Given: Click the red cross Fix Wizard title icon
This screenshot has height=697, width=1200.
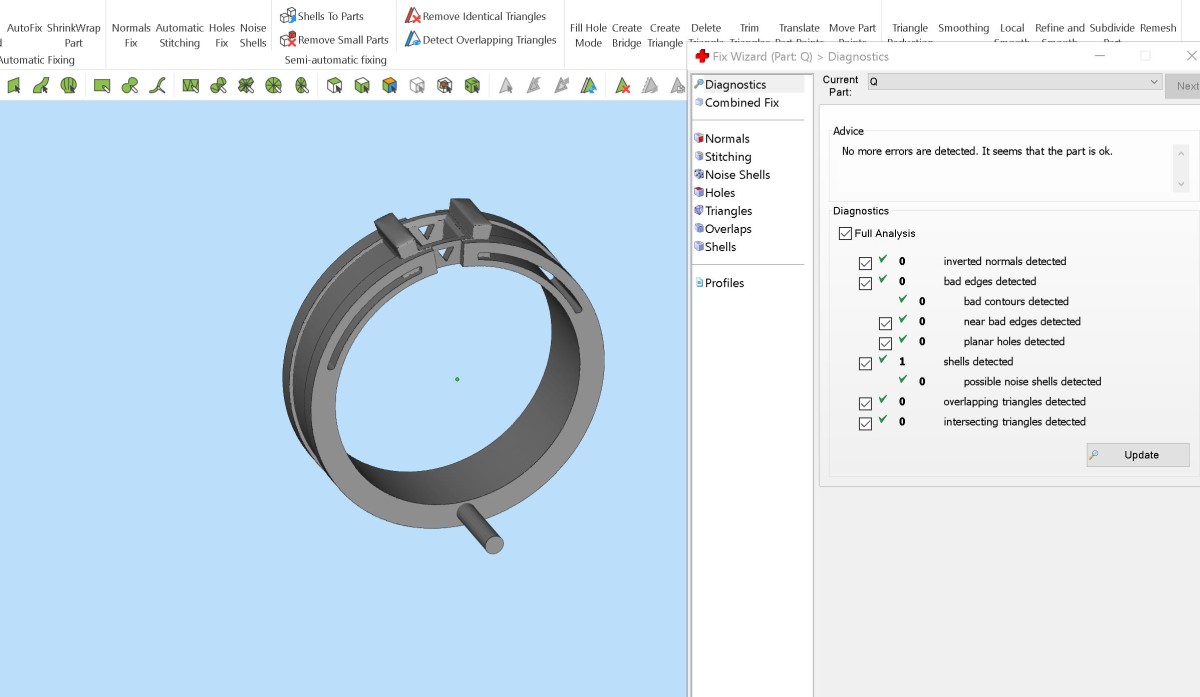Looking at the screenshot, I should coord(702,57).
